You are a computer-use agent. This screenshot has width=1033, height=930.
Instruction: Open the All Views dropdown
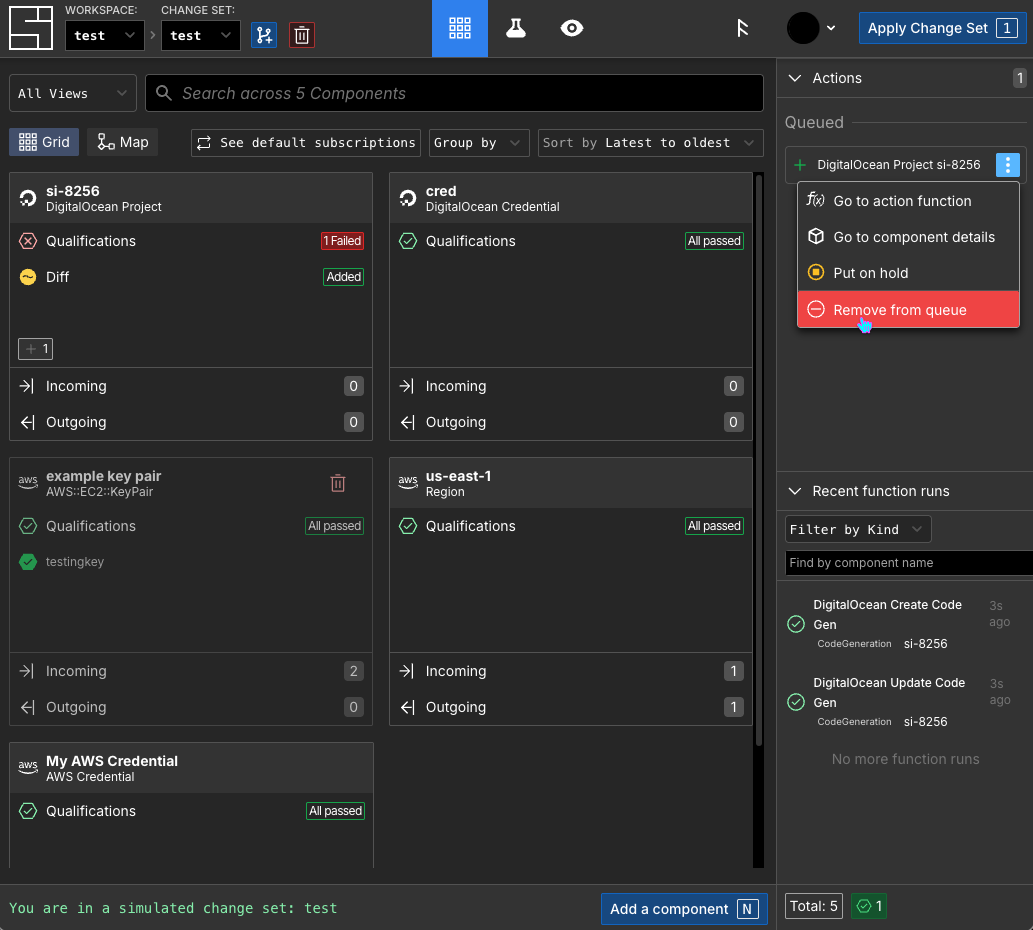(73, 93)
